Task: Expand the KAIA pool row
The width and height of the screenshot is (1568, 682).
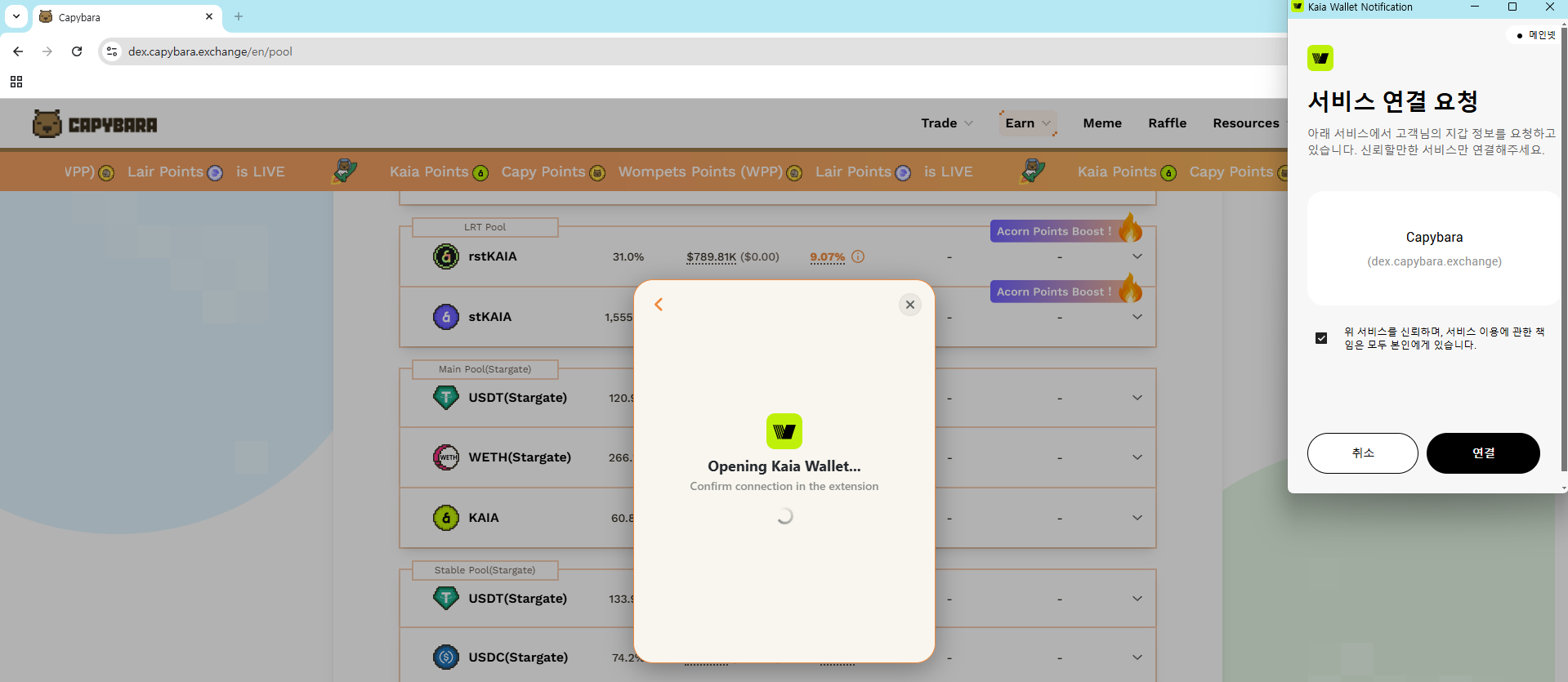Action: (x=1137, y=518)
